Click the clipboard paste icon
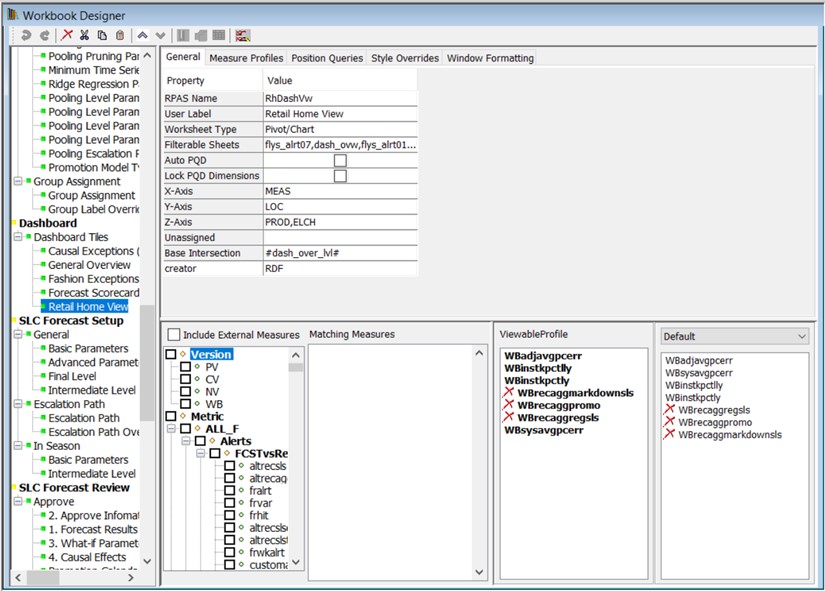The width and height of the screenshot is (825, 591). click(x=120, y=36)
